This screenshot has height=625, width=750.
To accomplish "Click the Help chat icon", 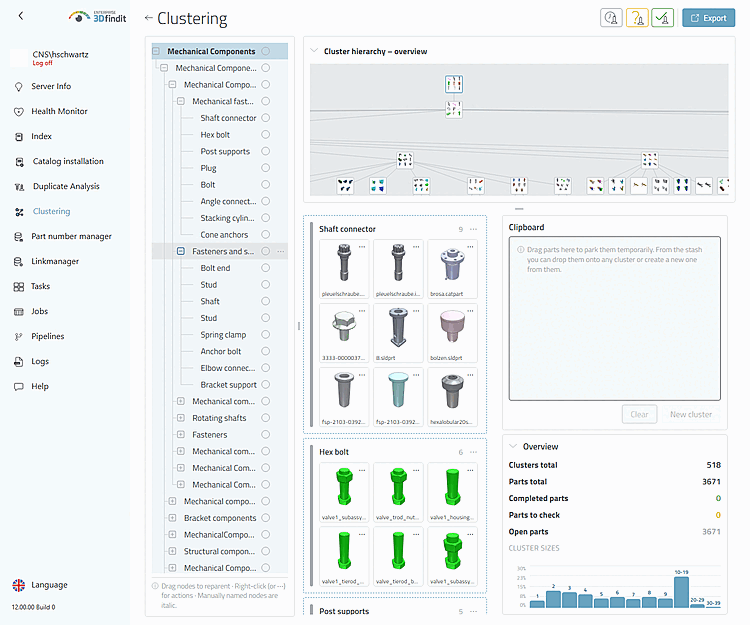I will [19, 386].
